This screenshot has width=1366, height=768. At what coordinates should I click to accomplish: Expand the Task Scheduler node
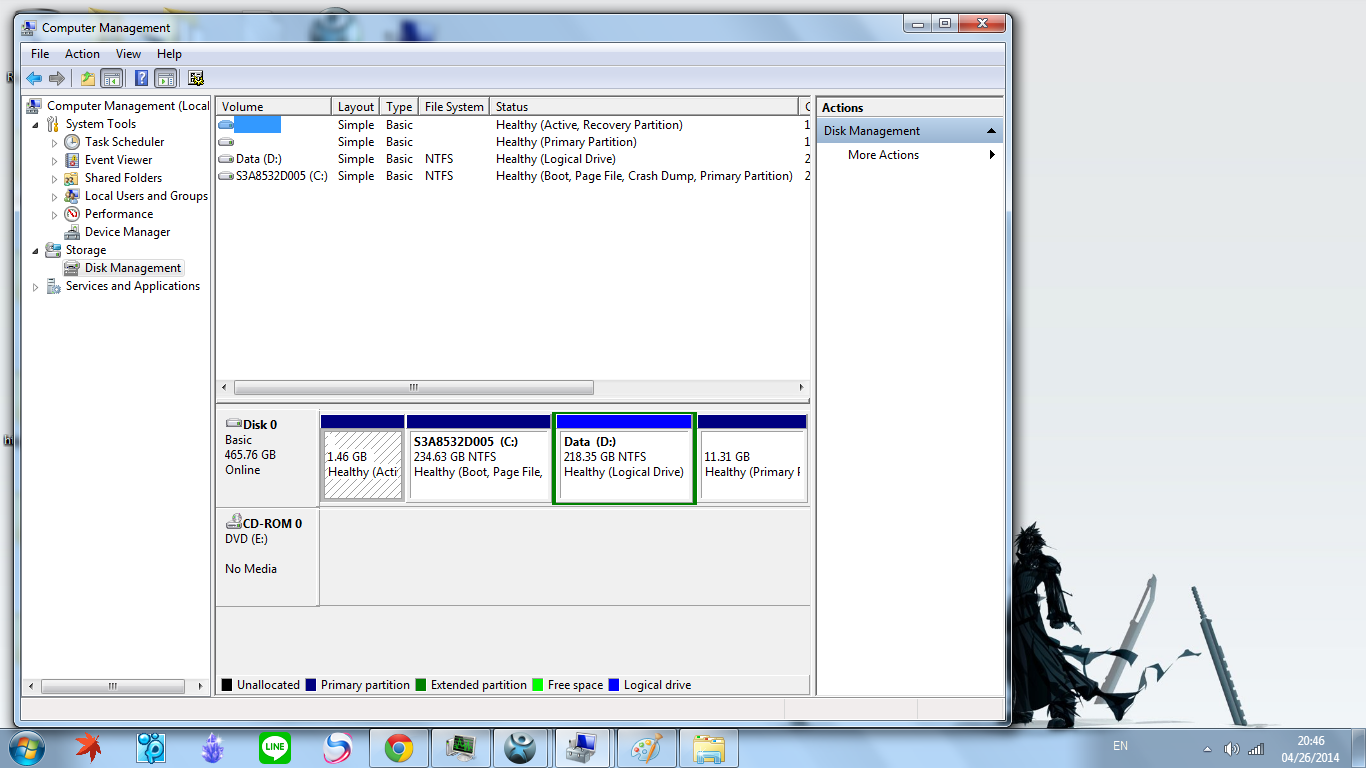tap(55, 143)
